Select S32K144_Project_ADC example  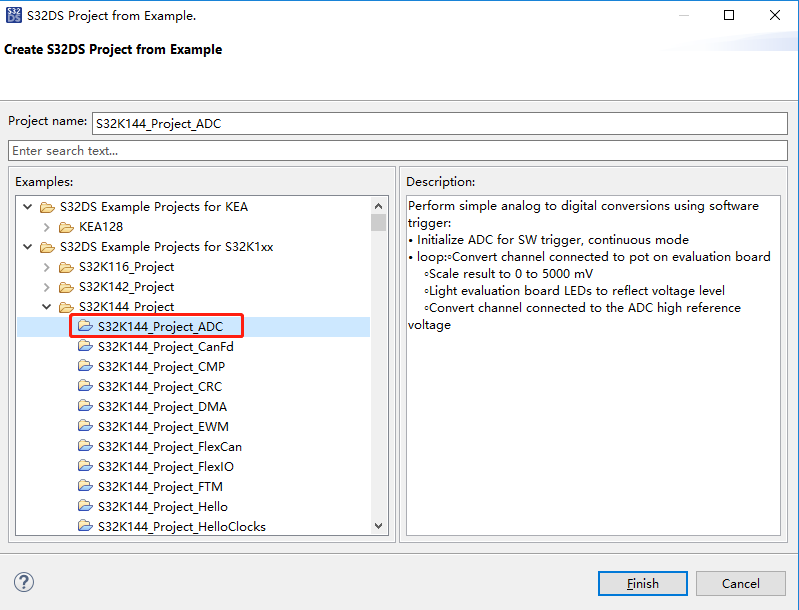click(x=161, y=327)
